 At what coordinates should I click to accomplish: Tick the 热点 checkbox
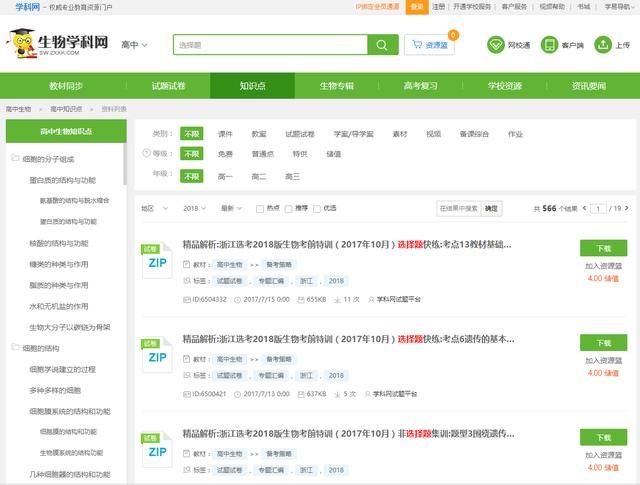click(x=260, y=209)
